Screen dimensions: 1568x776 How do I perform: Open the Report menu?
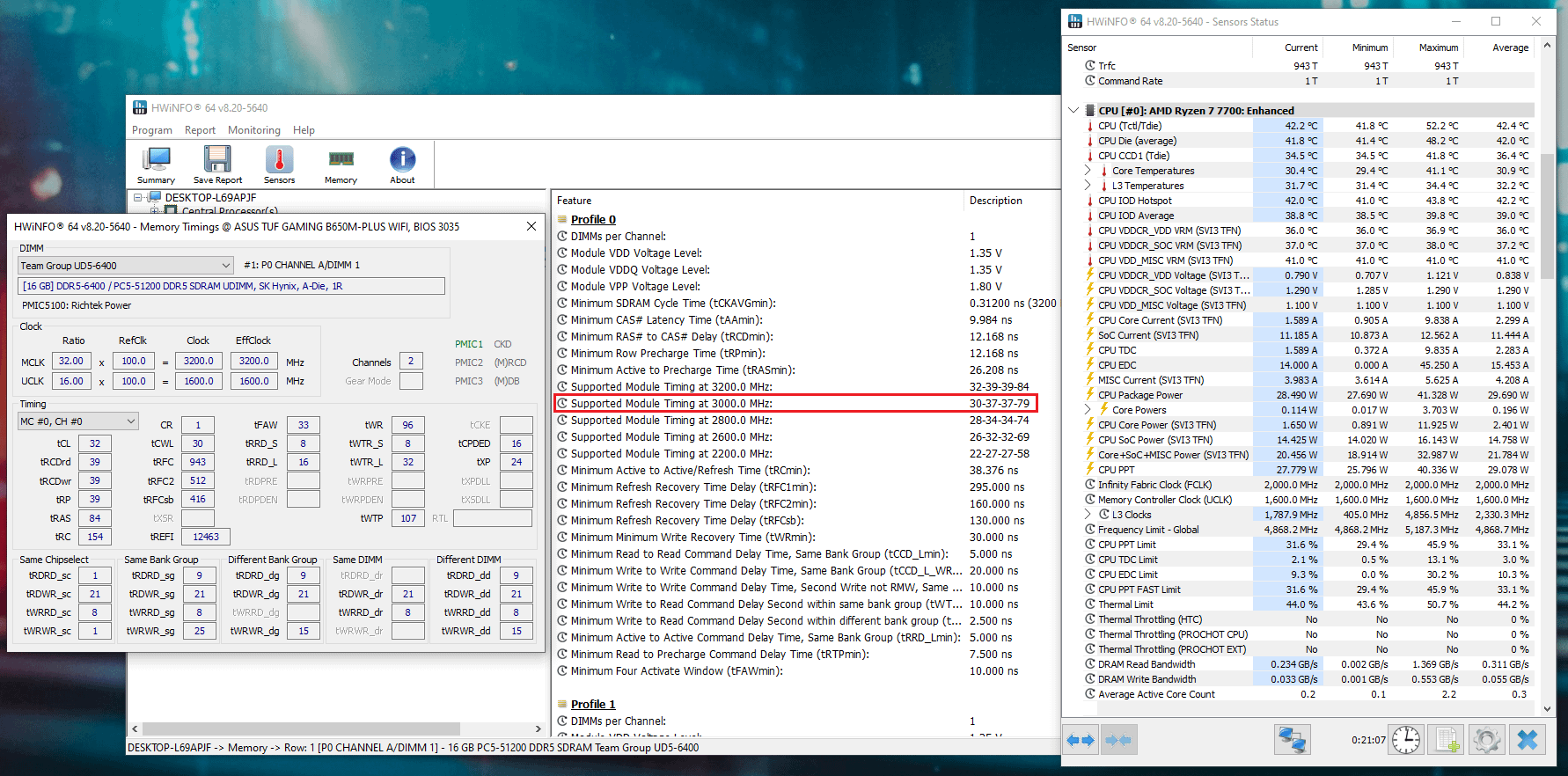[x=200, y=130]
